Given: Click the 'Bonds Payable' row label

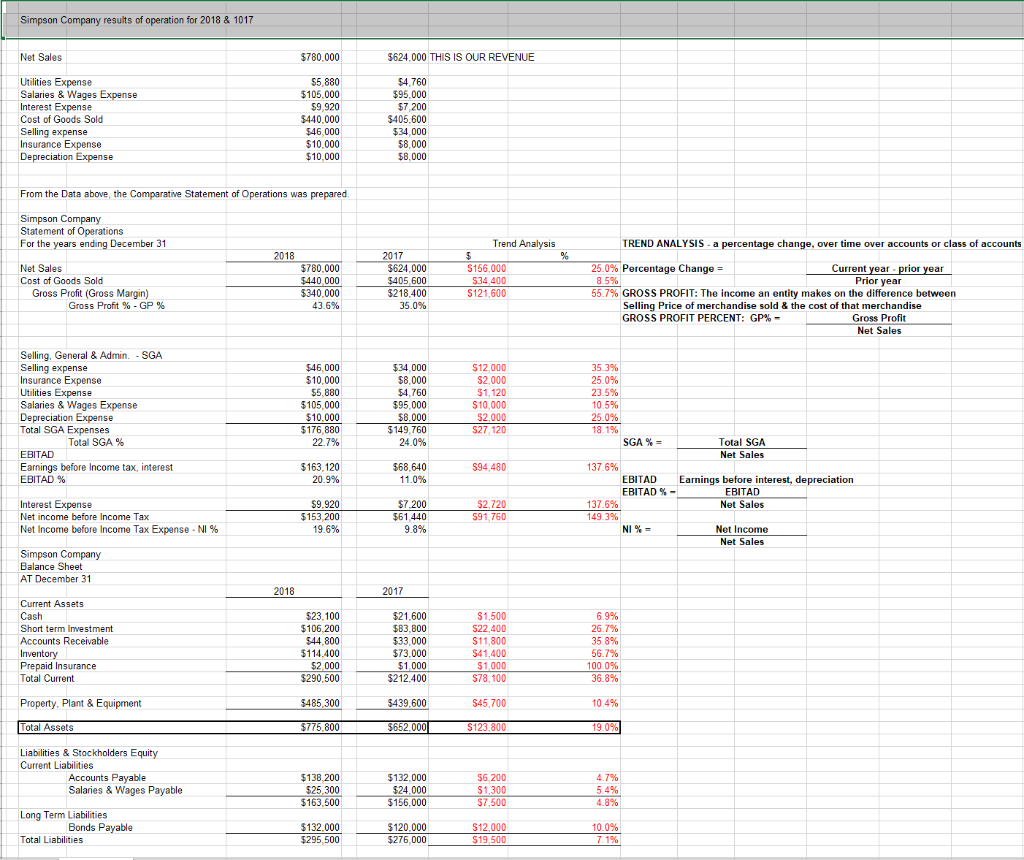Looking at the screenshot, I should pyautogui.click(x=101, y=827).
